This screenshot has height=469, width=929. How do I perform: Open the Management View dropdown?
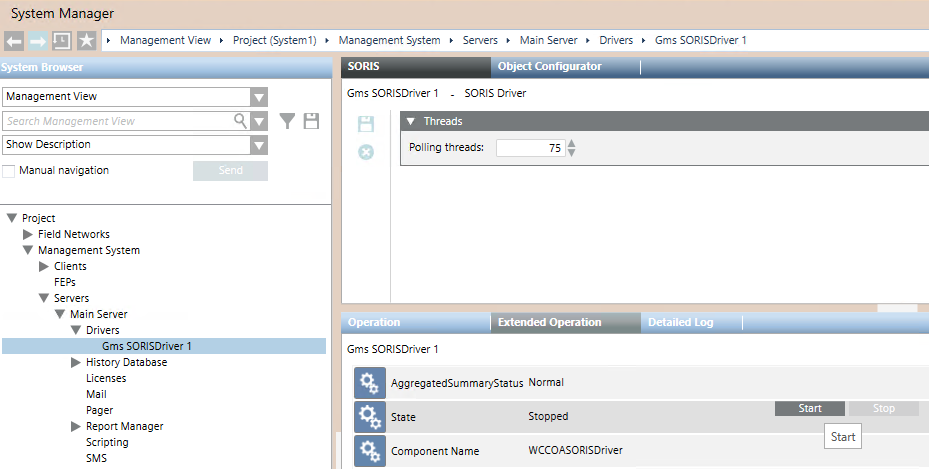pos(259,97)
